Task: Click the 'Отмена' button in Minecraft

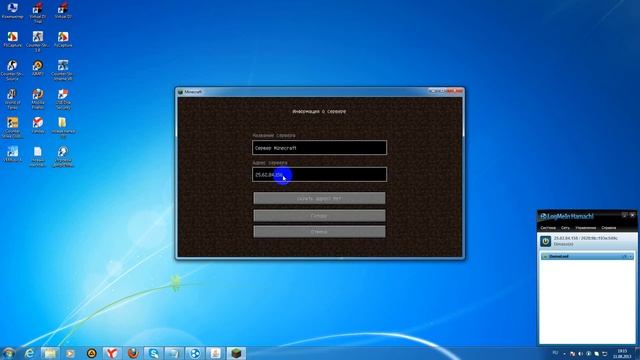Action: pos(319,232)
